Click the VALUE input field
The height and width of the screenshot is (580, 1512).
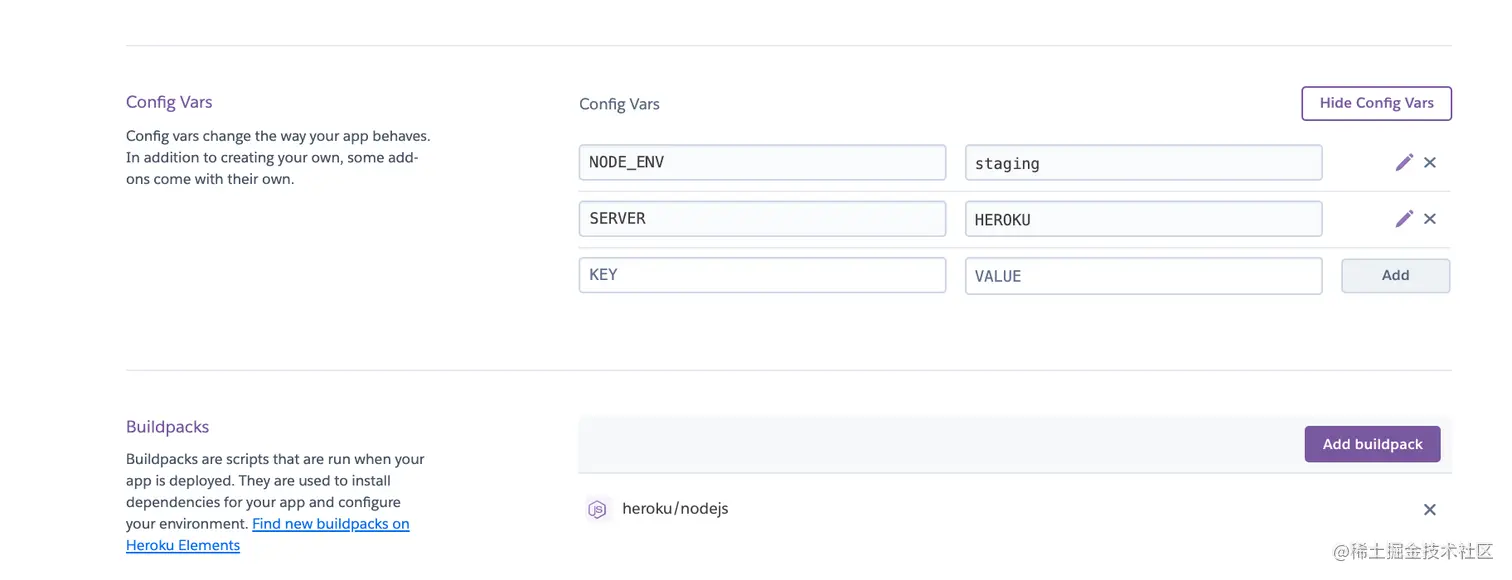(1143, 275)
